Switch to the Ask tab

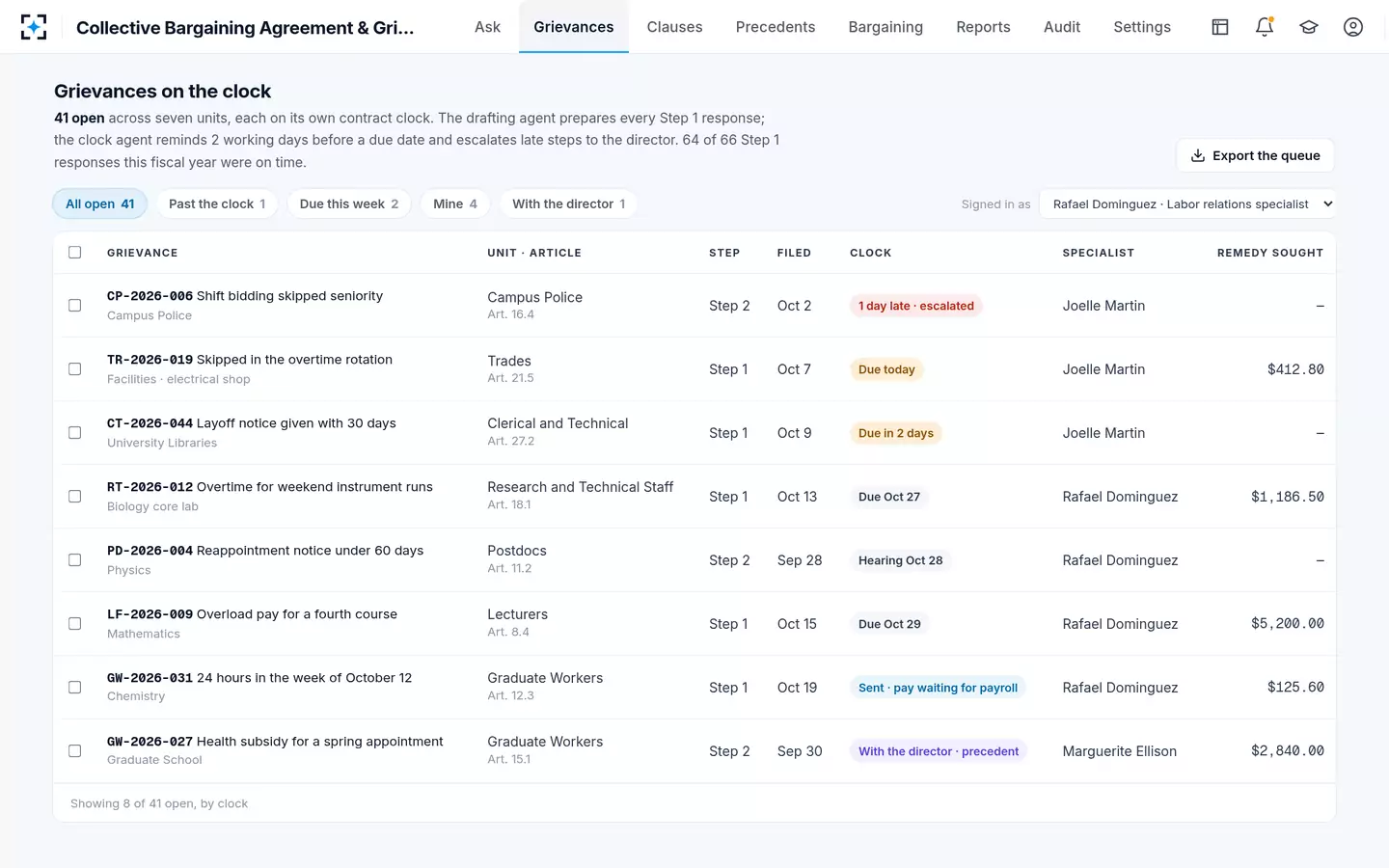[487, 27]
